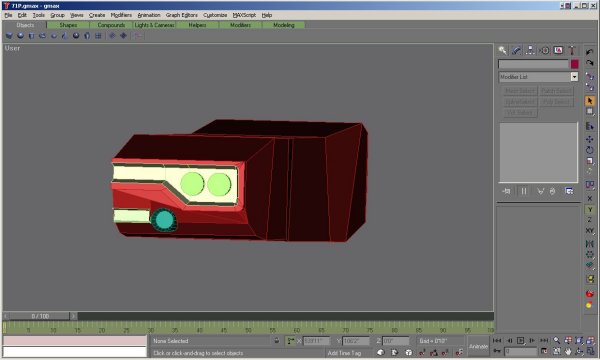
Task: Create a Box from the Objects toolbar
Action: pyautogui.click(x=9, y=36)
